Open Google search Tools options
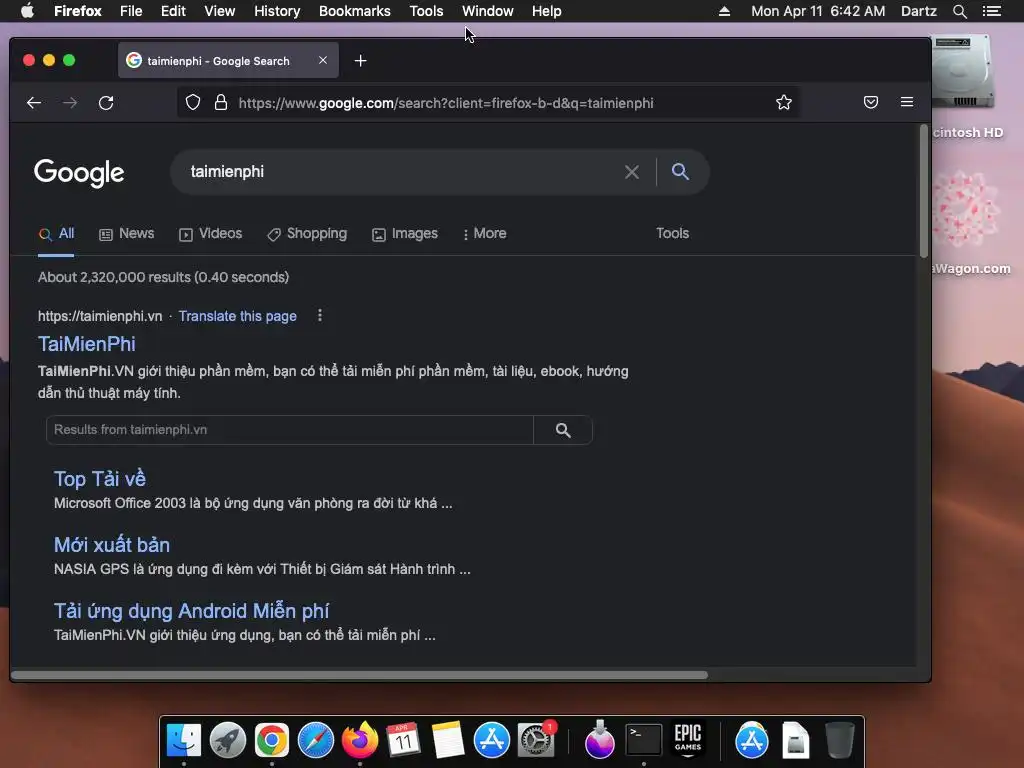The width and height of the screenshot is (1024, 768). 672,233
